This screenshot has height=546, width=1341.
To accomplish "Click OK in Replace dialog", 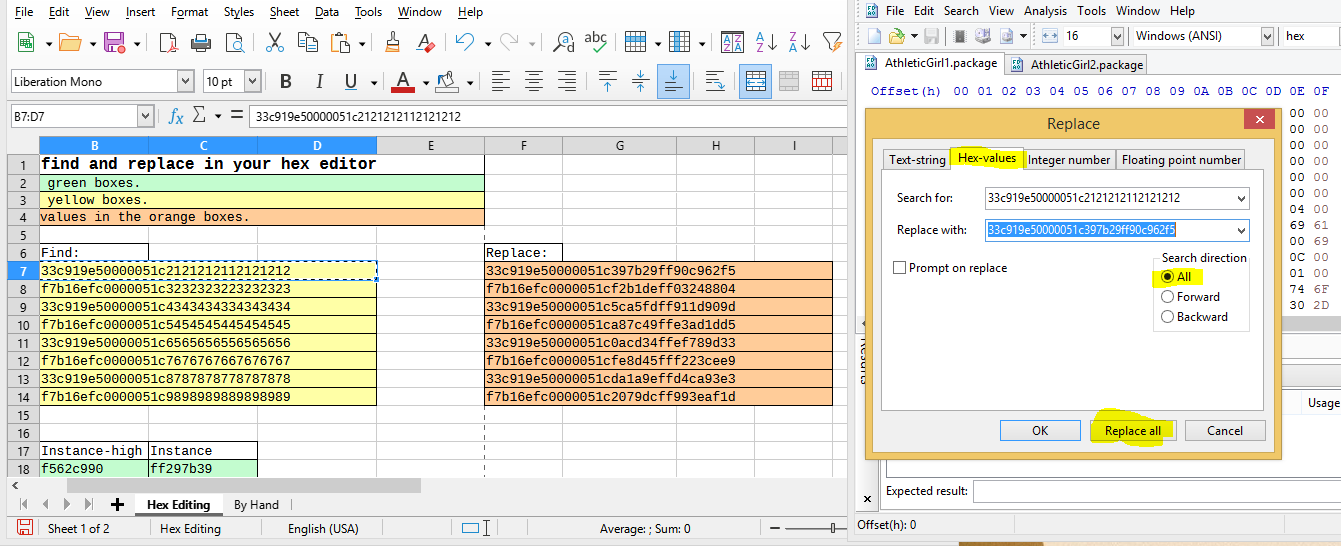I will (x=1040, y=431).
